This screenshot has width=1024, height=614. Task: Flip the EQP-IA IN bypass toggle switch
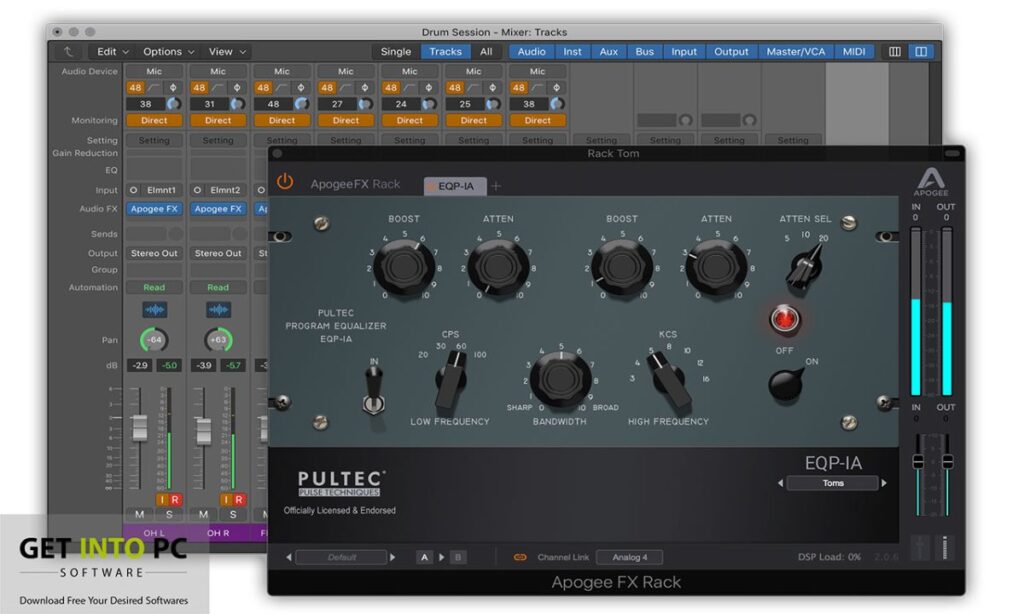coord(374,390)
